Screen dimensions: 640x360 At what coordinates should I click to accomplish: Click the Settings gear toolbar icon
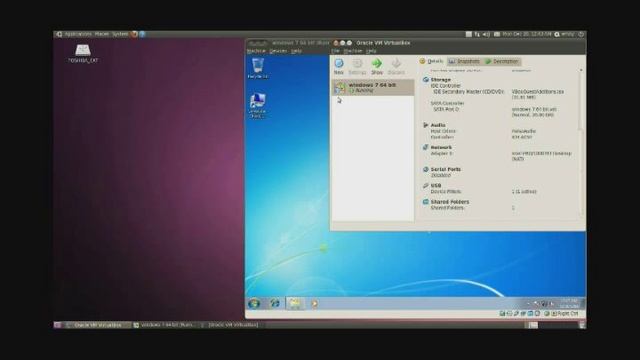(x=357, y=63)
